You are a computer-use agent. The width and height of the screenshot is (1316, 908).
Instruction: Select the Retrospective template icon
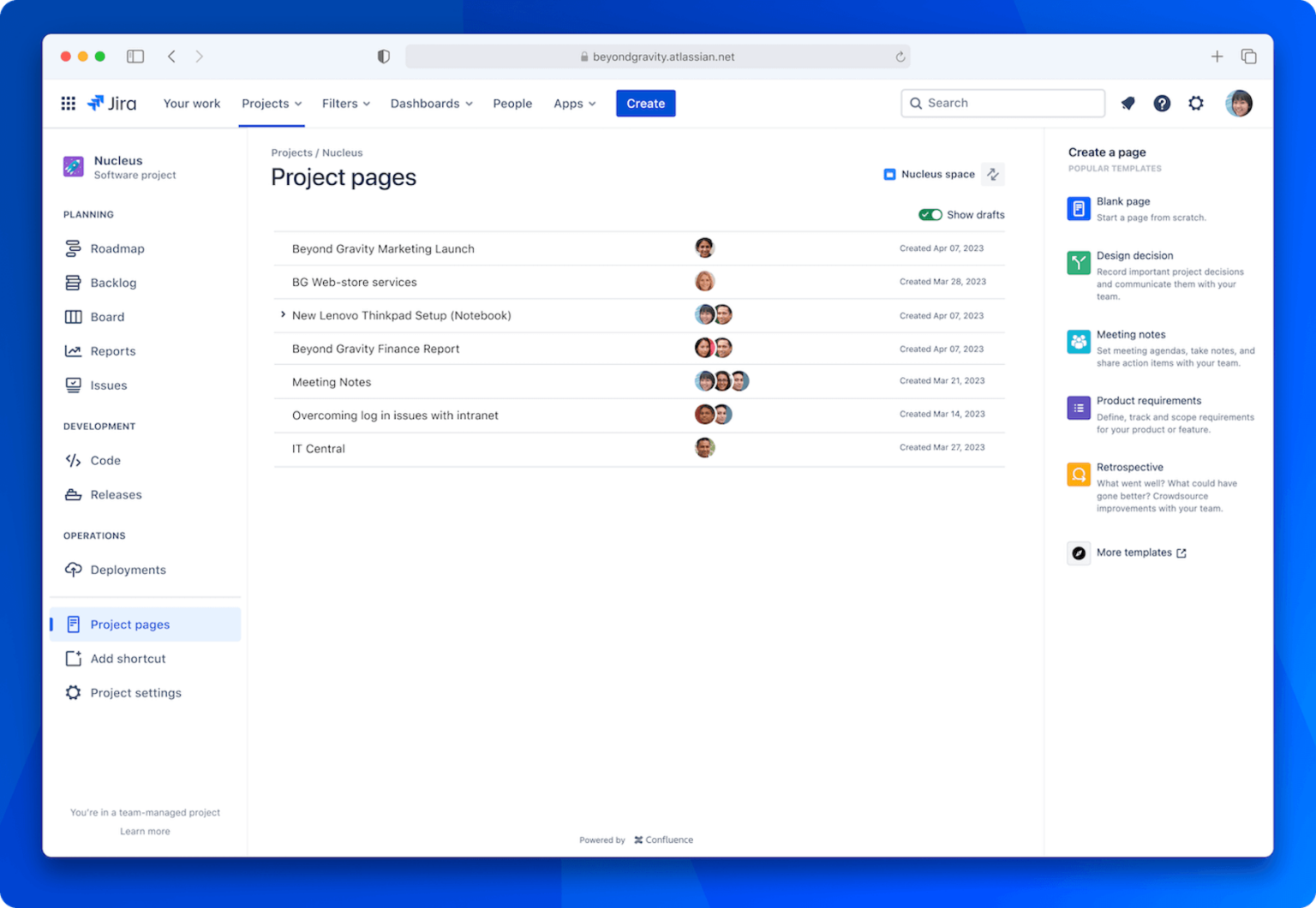[1078, 474]
